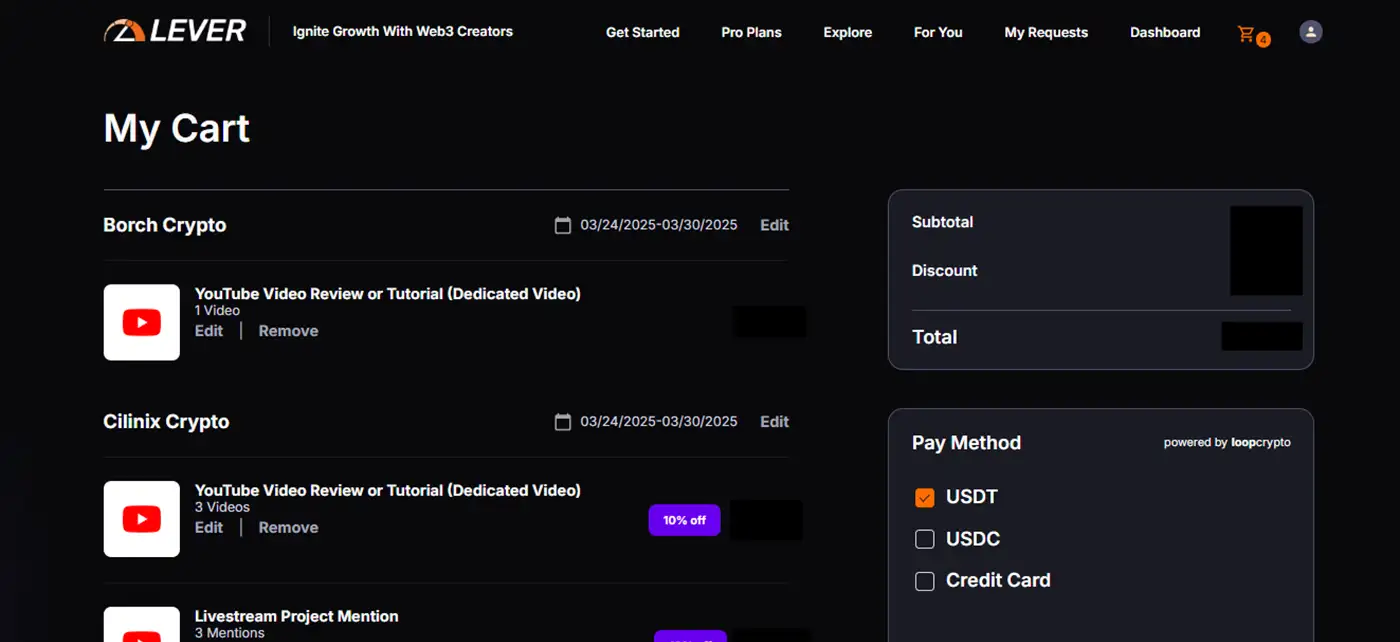Remove Borch Crypto's YouTube video item
1400x642 pixels.
point(288,331)
